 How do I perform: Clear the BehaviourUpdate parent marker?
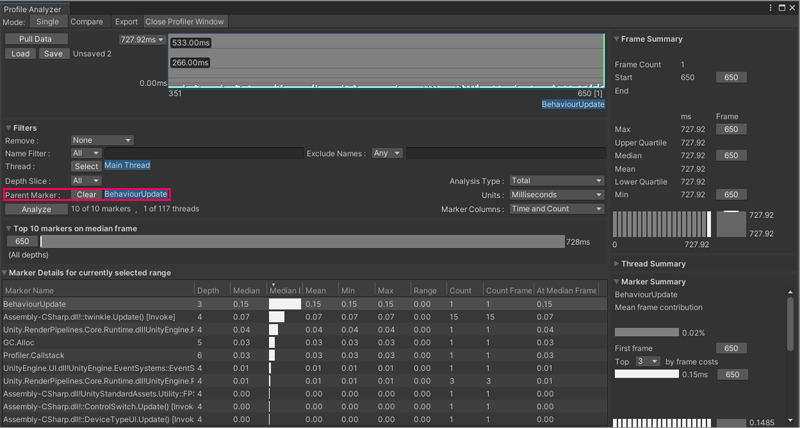click(x=86, y=194)
